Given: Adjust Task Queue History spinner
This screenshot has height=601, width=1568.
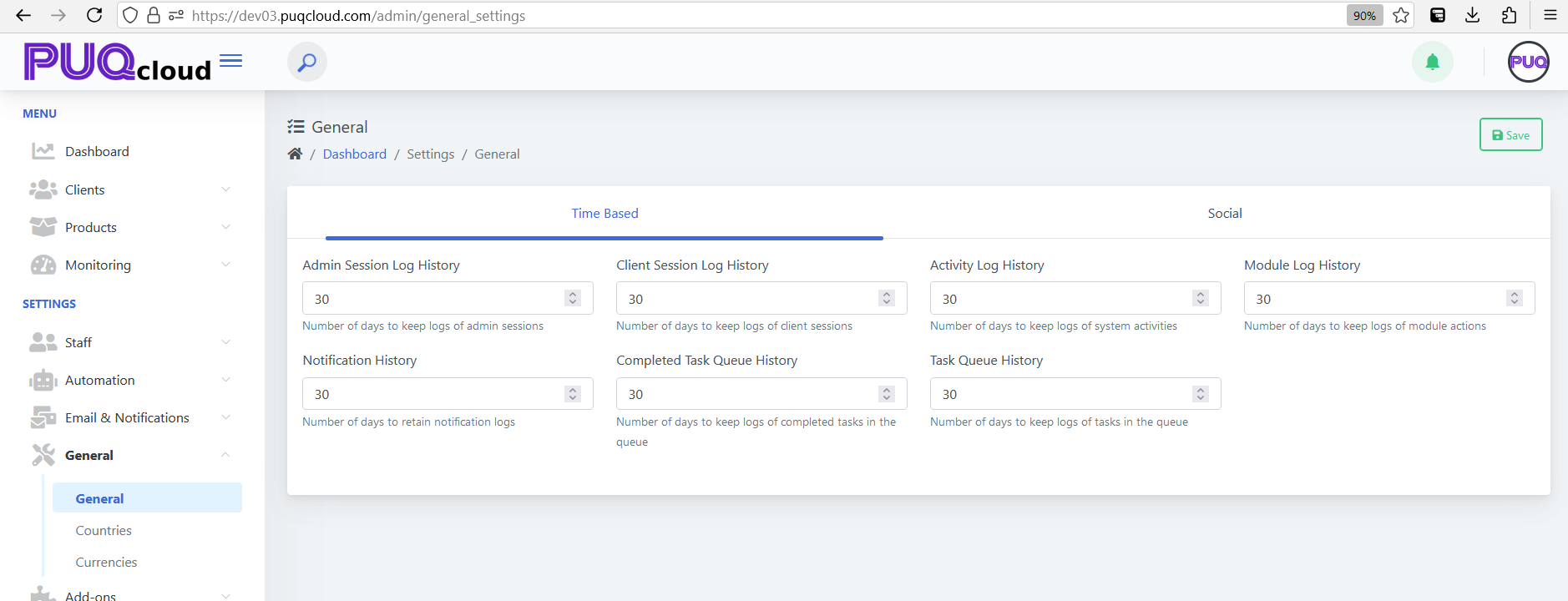Looking at the screenshot, I should point(1201,394).
